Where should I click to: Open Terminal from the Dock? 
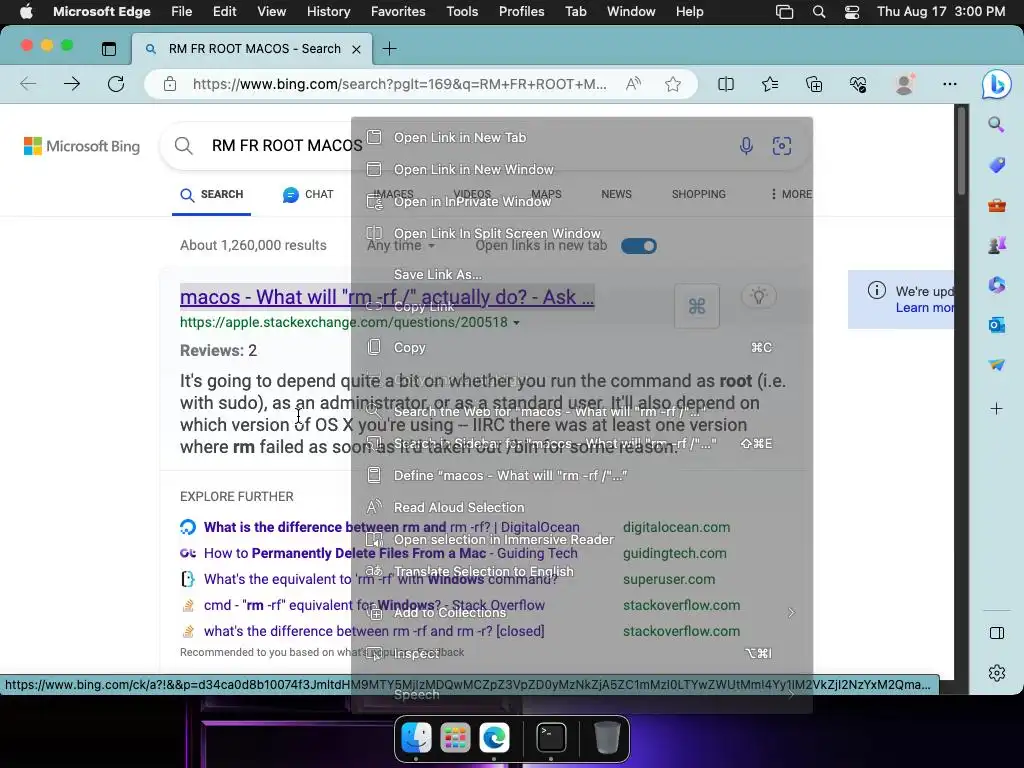[x=551, y=738]
